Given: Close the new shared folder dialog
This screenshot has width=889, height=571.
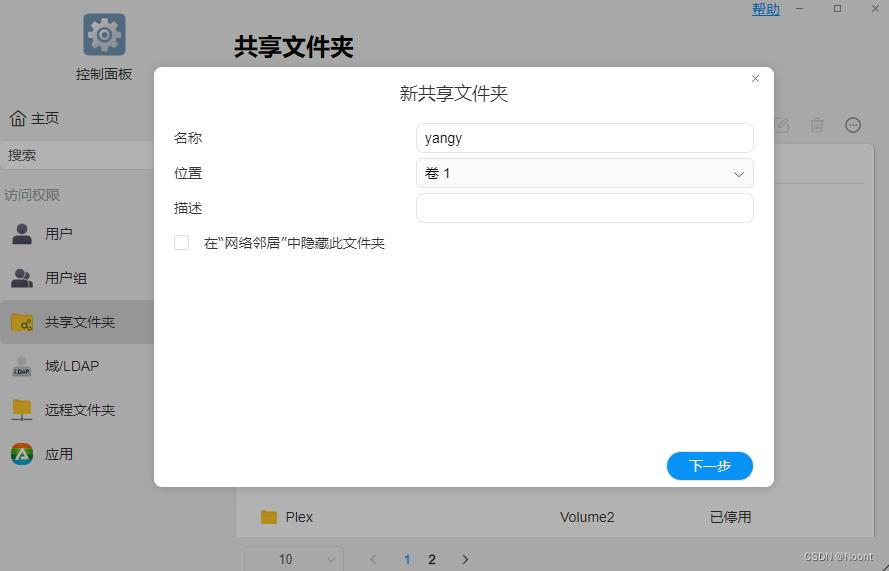Looking at the screenshot, I should (x=755, y=78).
